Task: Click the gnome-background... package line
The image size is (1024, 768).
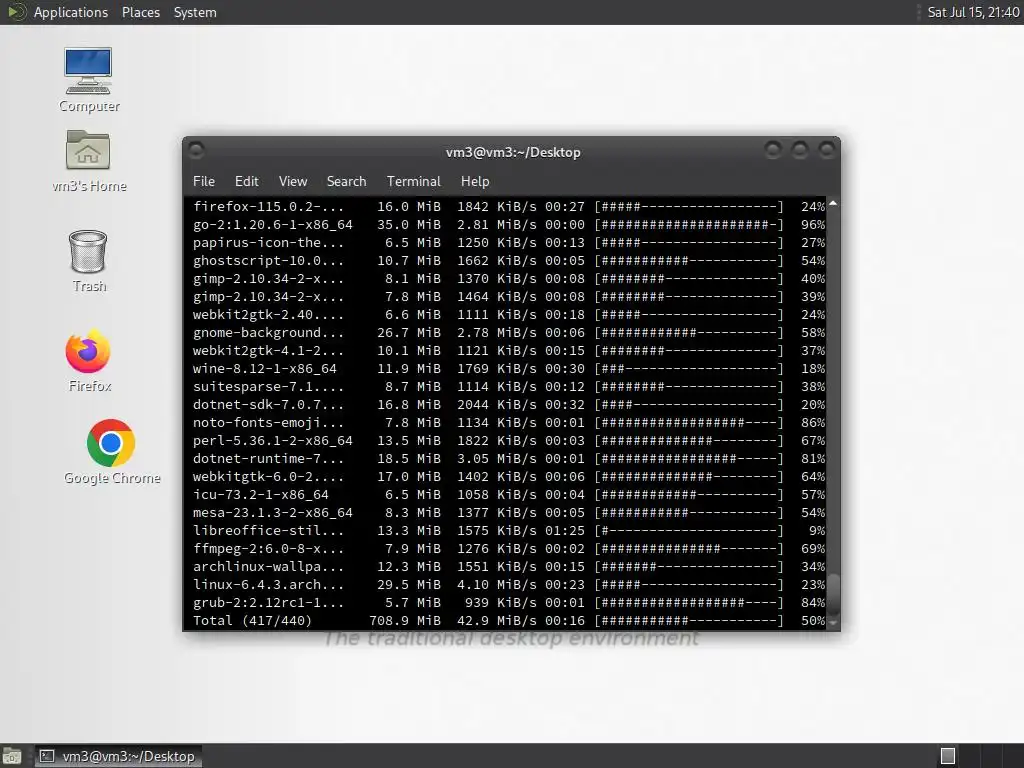Action: 509,332
